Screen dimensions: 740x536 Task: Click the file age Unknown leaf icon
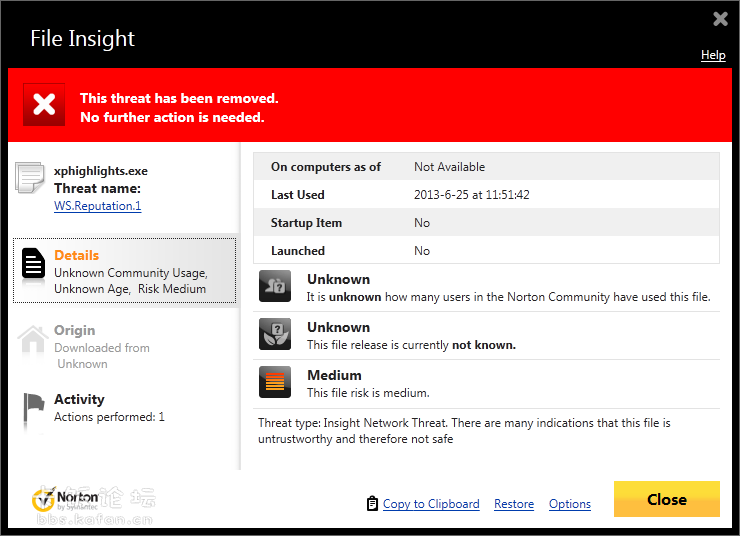tap(275, 334)
